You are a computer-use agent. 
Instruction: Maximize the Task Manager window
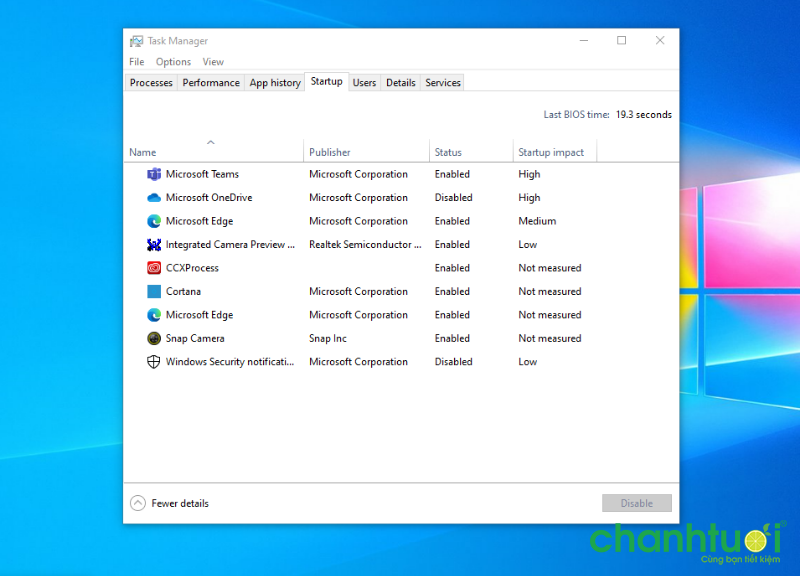click(x=621, y=40)
